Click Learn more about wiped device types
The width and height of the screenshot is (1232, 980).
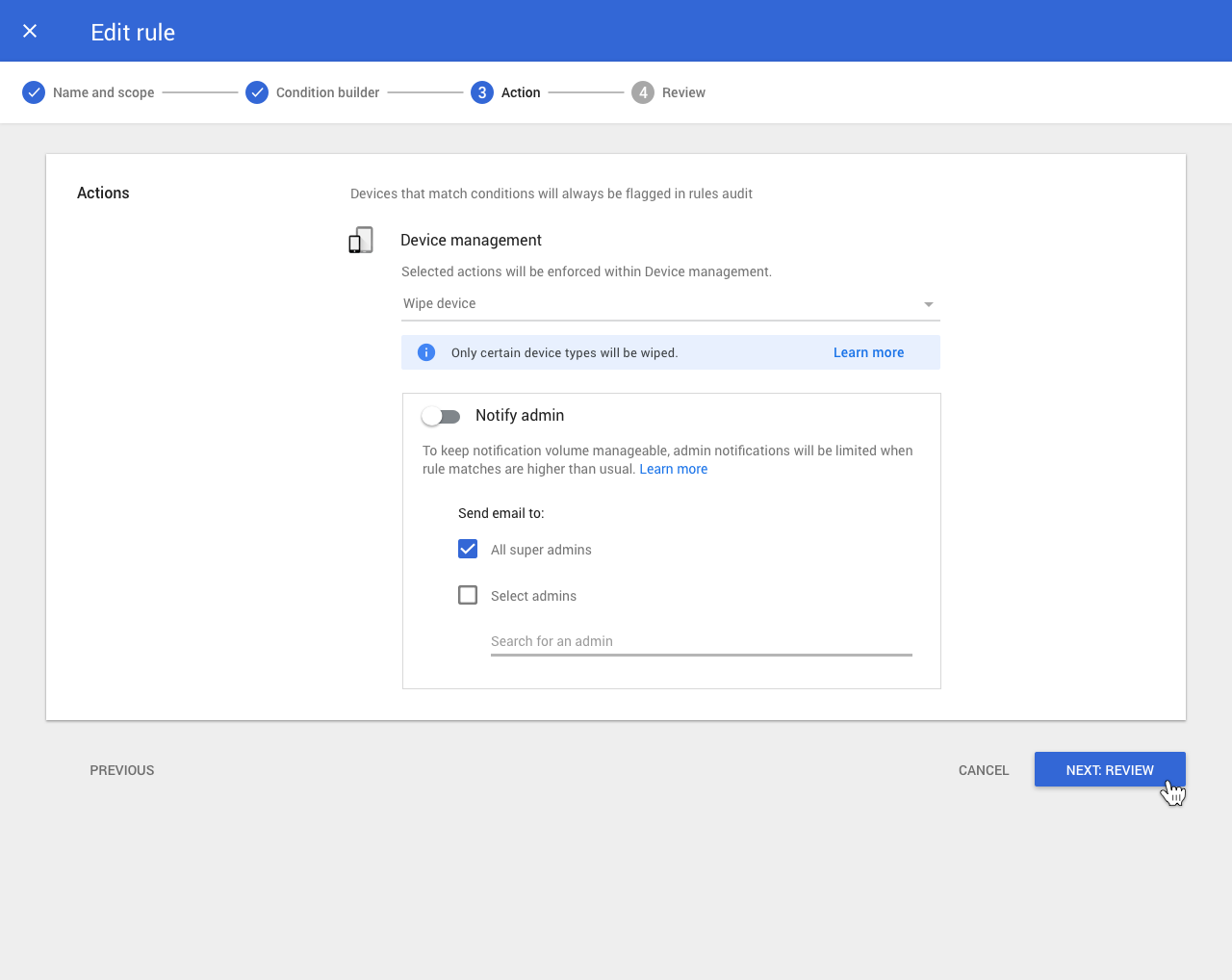868,352
